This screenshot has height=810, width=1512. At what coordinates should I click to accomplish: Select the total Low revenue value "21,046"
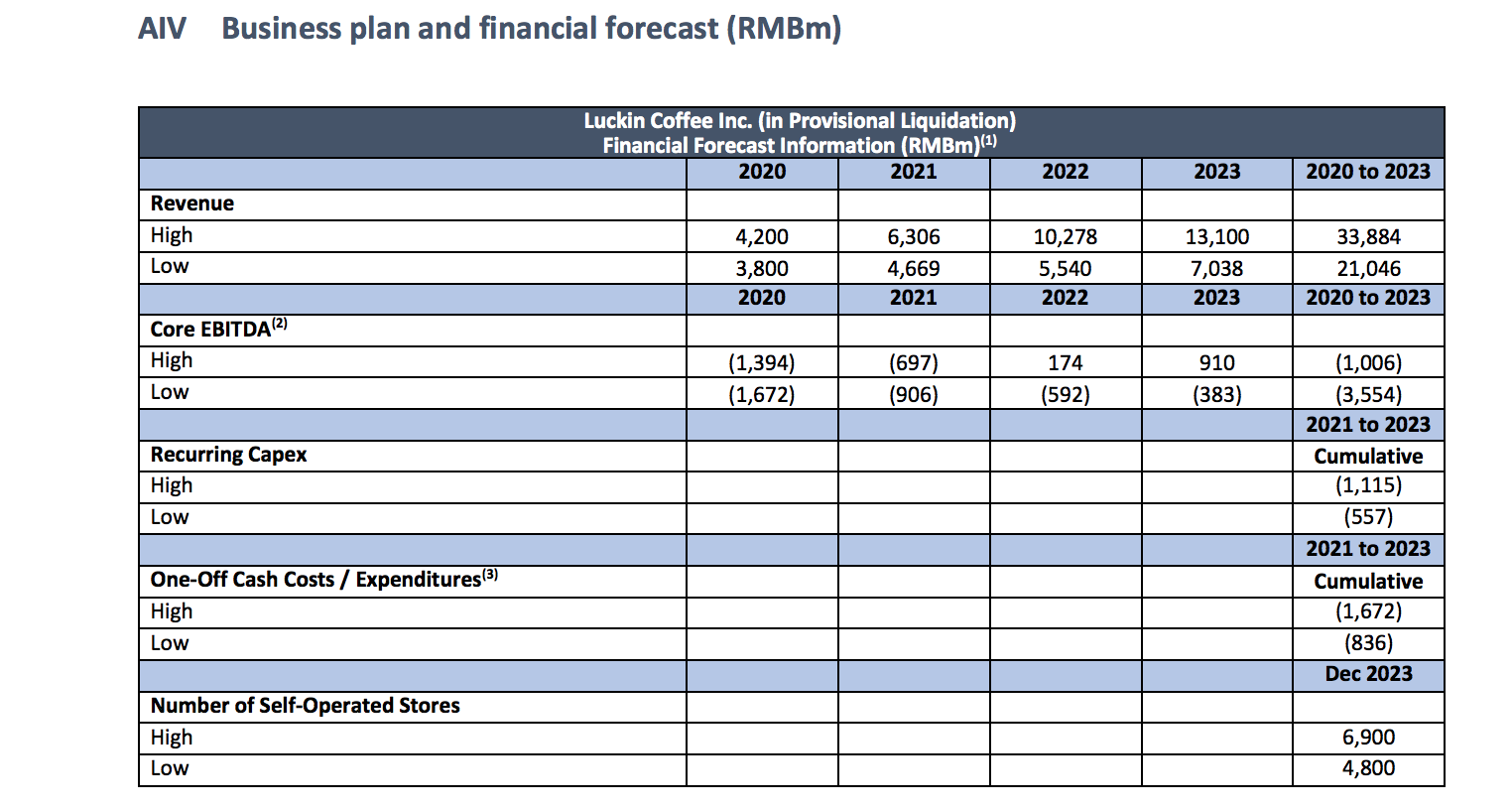pos(1369,269)
